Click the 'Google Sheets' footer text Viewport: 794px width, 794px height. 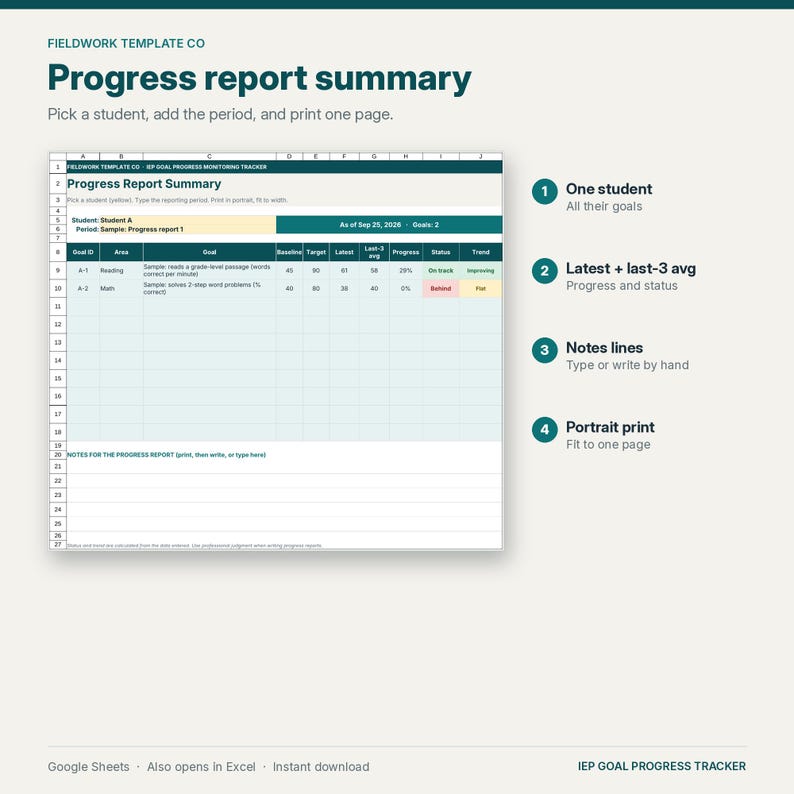pos(89,767)
